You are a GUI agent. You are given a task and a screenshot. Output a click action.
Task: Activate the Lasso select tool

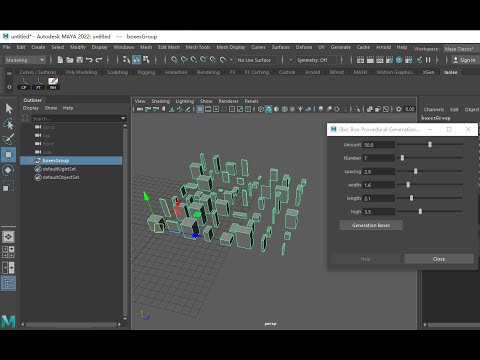click(9, 124)
